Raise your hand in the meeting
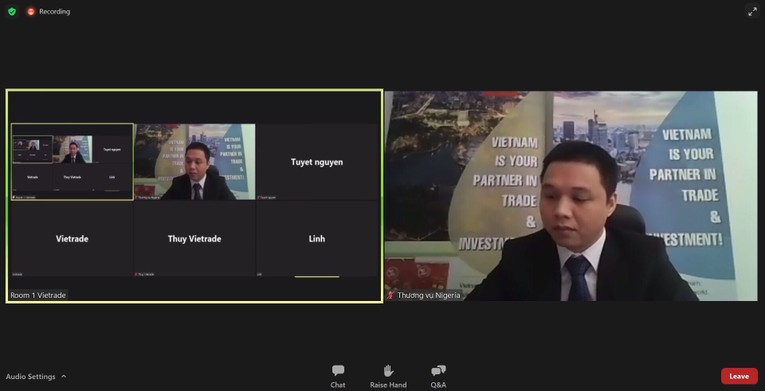The width and height of the screenshot is (765, 391). coord(388,376)
